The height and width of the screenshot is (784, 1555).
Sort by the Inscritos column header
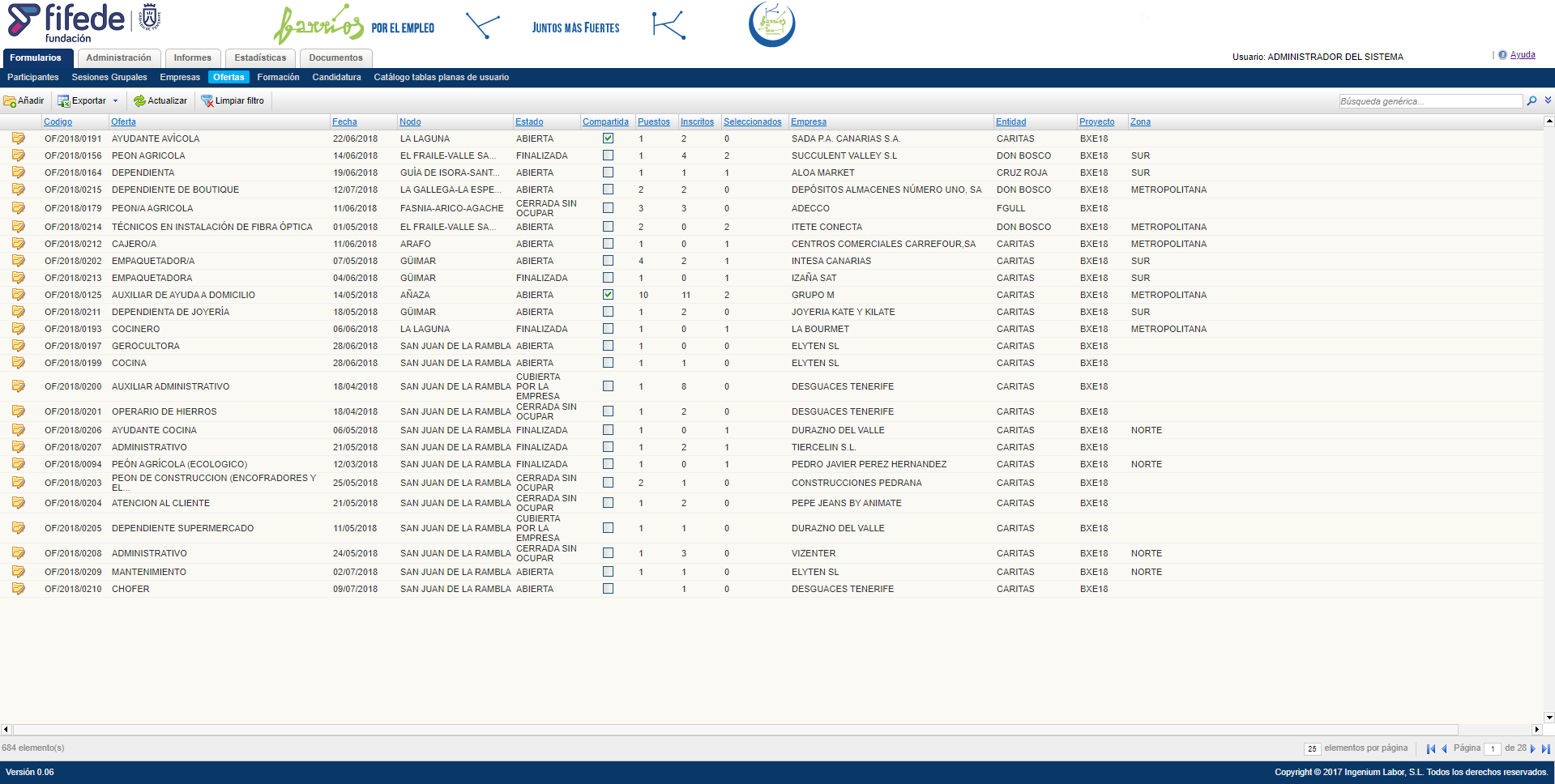(697, 122)
